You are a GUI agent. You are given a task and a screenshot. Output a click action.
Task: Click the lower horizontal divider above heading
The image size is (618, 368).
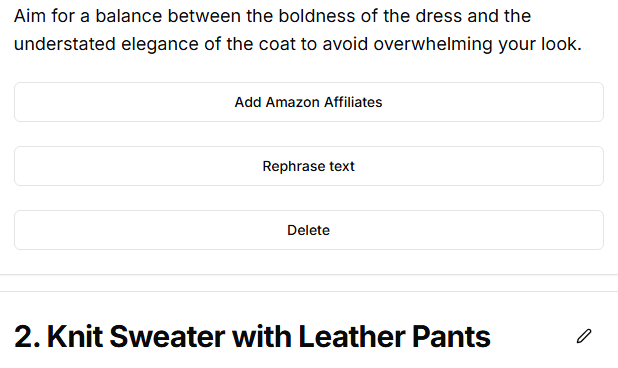[x=309, y=292]
